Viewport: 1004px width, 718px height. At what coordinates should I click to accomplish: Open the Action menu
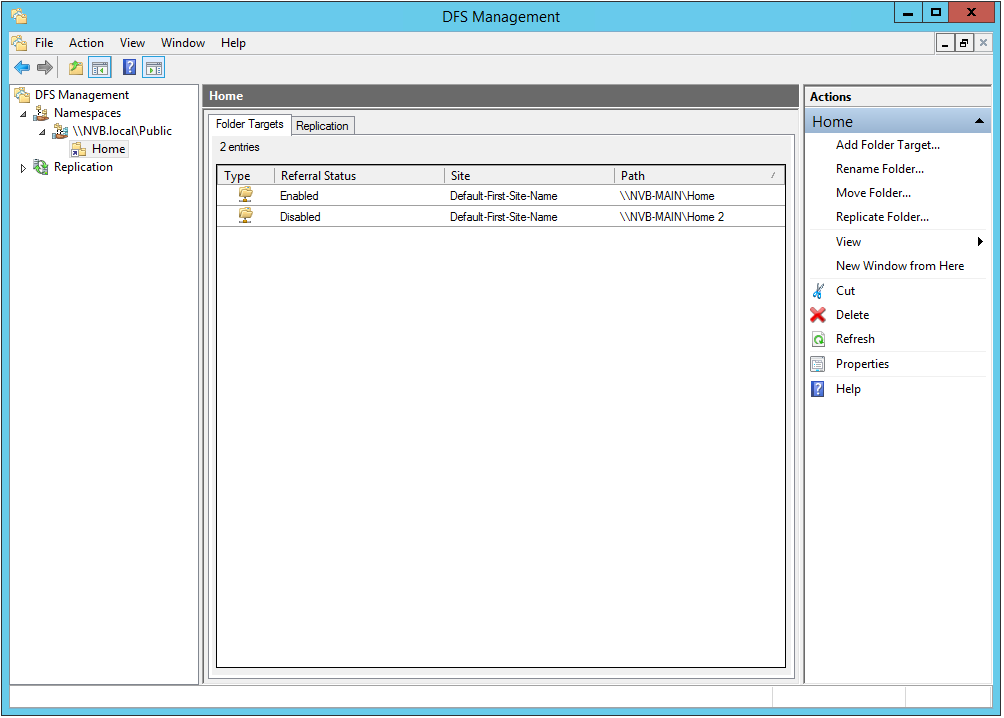click(x=86, y=43)
